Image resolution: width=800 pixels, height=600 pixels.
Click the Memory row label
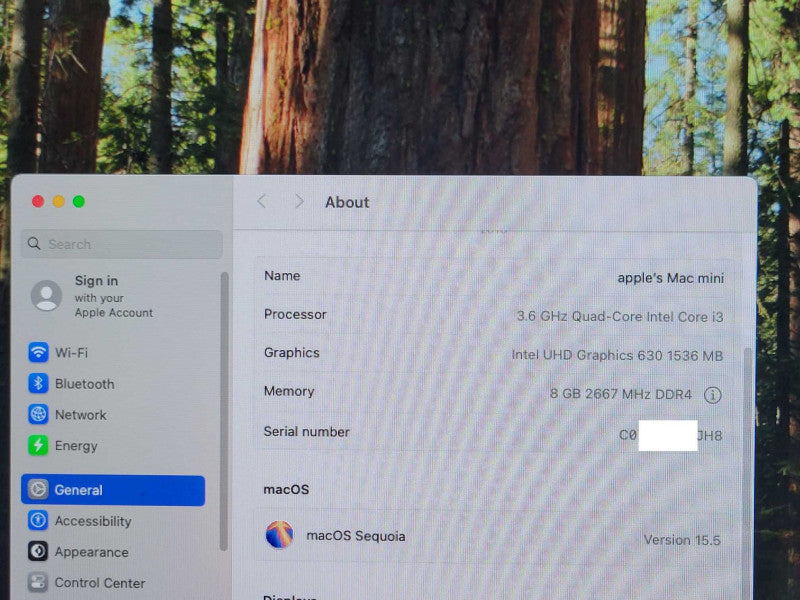(x=289, y=391)
